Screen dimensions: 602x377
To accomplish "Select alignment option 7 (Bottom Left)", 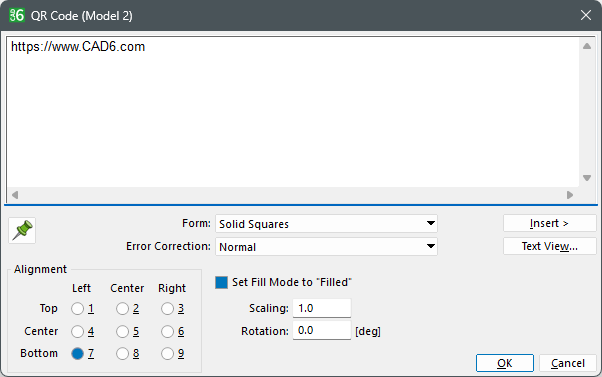I will (78, 354).
